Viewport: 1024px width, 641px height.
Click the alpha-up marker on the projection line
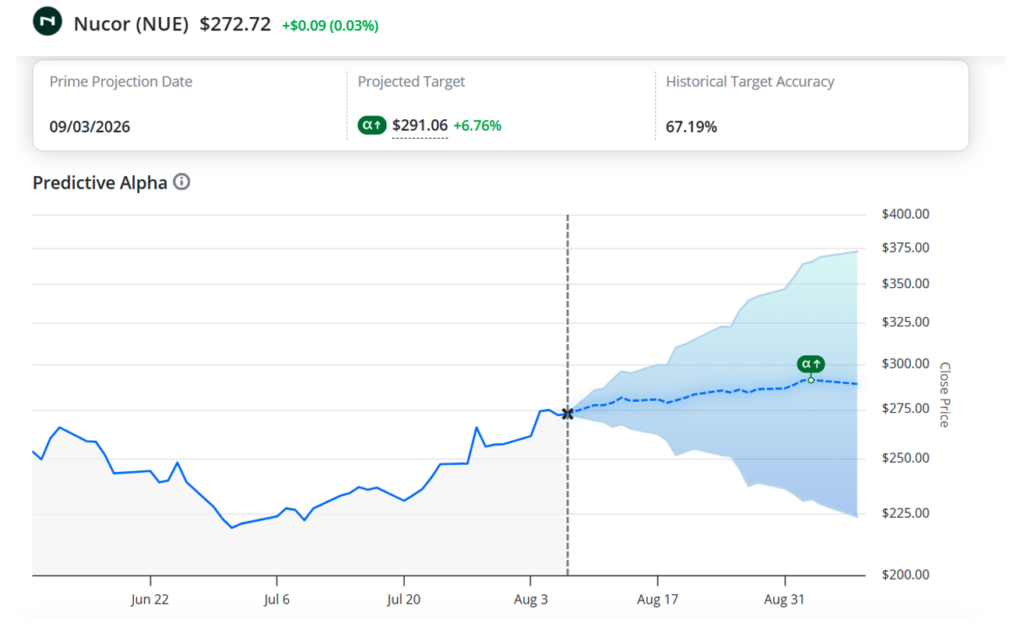[810, 364]
